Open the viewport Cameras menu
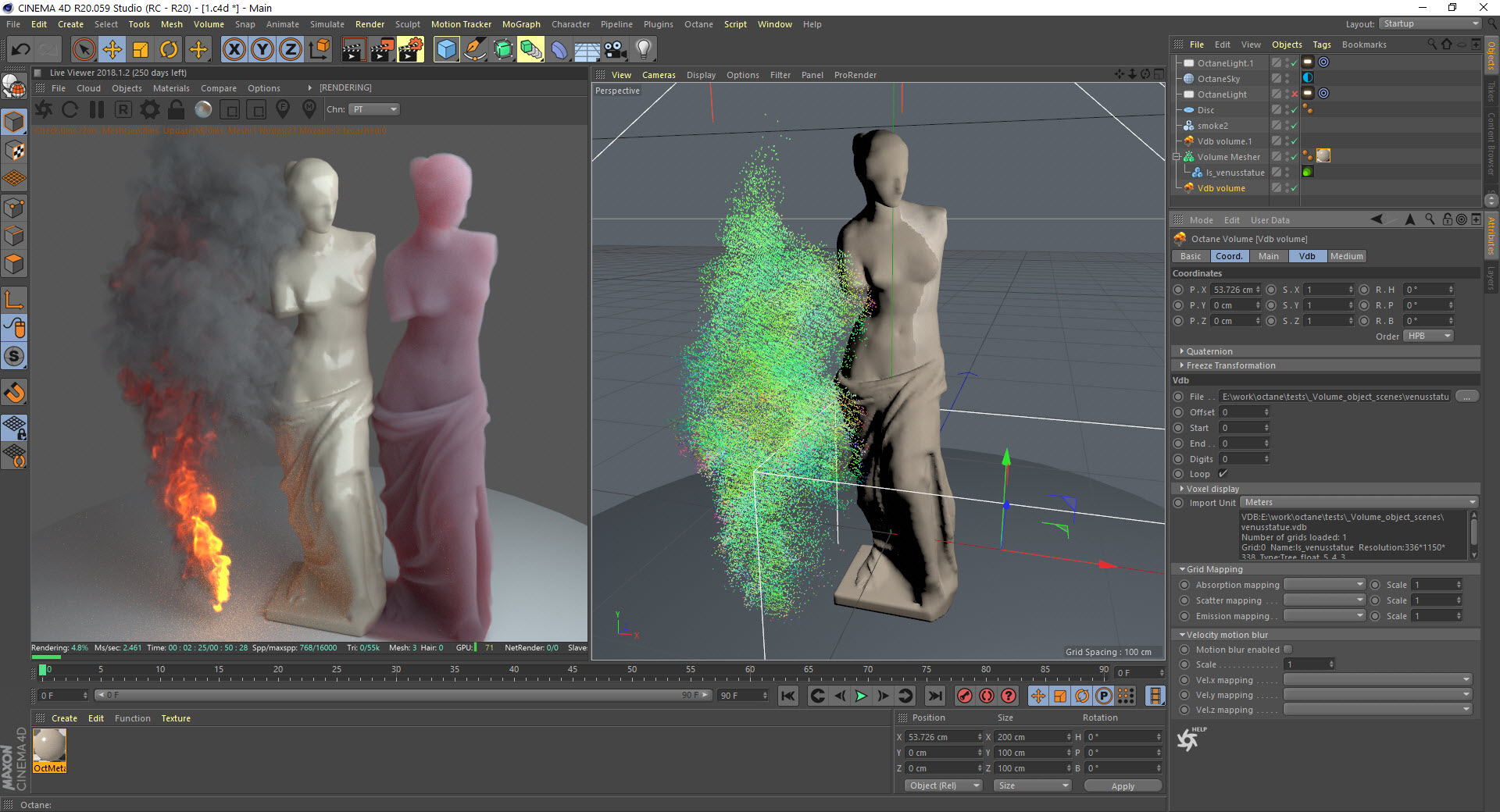The image size is (1500, 812). (659, 75)
